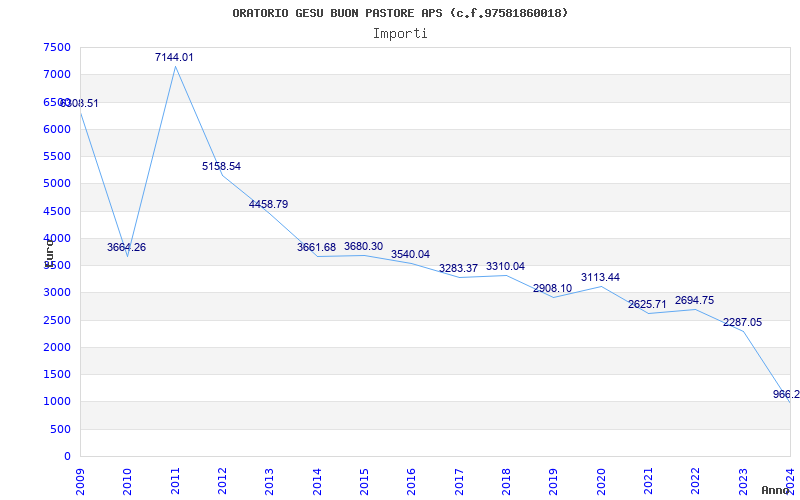
Task: Click the 0 y-axis value
Action: (67, 457)
